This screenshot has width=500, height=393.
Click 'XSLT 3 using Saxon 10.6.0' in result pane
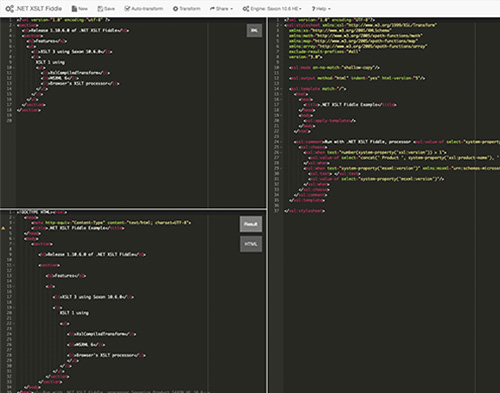tap(93, 297)
